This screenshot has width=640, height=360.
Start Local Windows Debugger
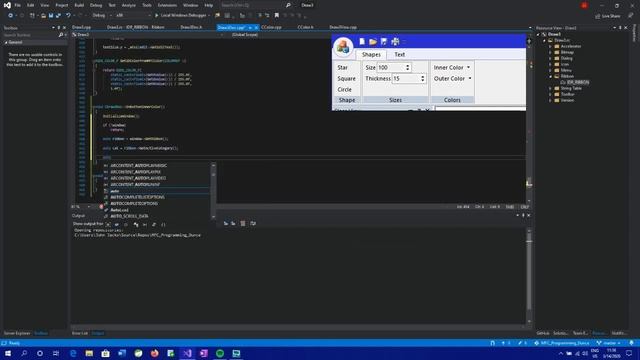click(182, 16)
